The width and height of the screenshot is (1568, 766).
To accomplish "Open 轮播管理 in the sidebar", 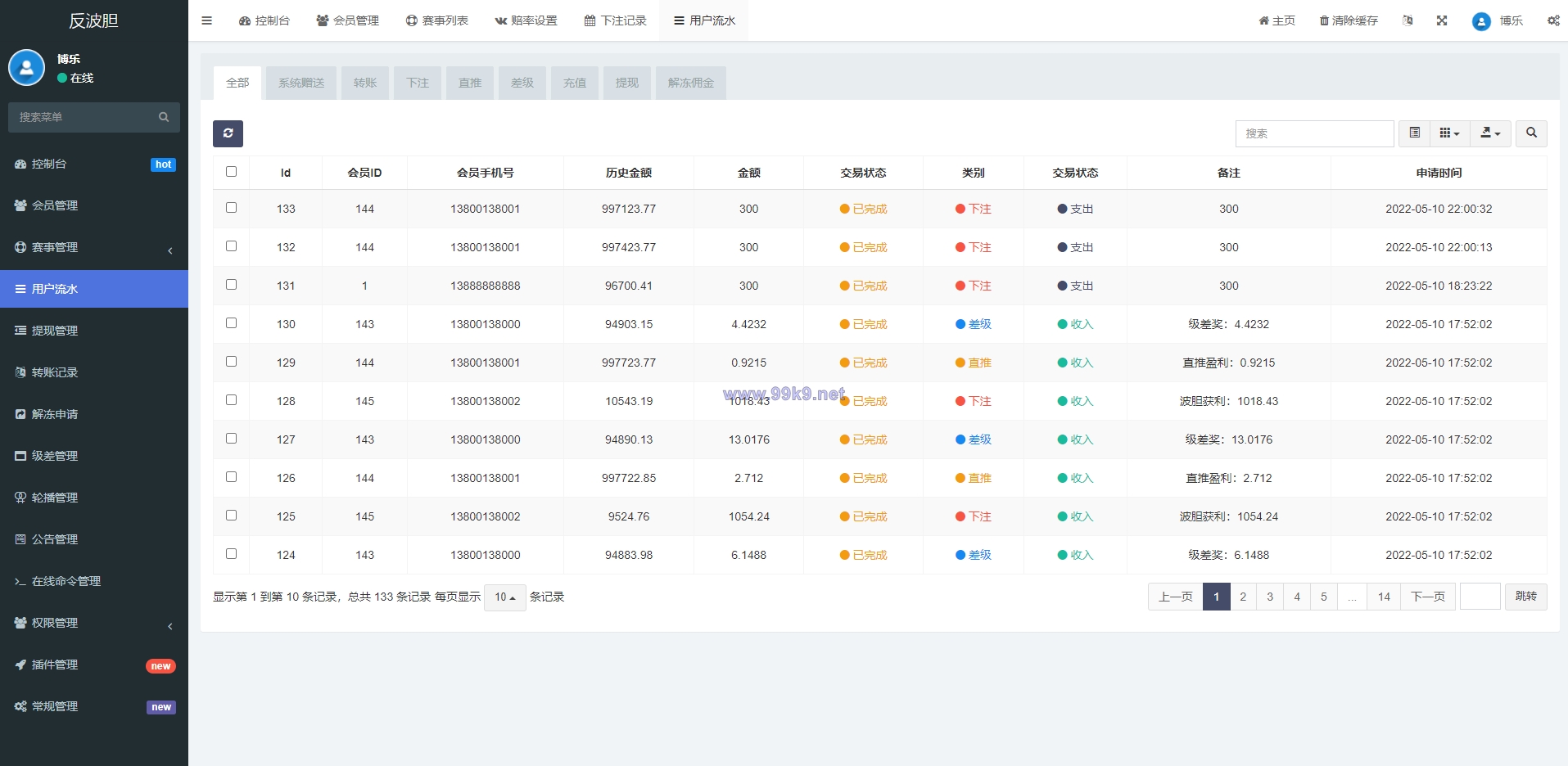I will pyautogui.click(x=94, y=498).
